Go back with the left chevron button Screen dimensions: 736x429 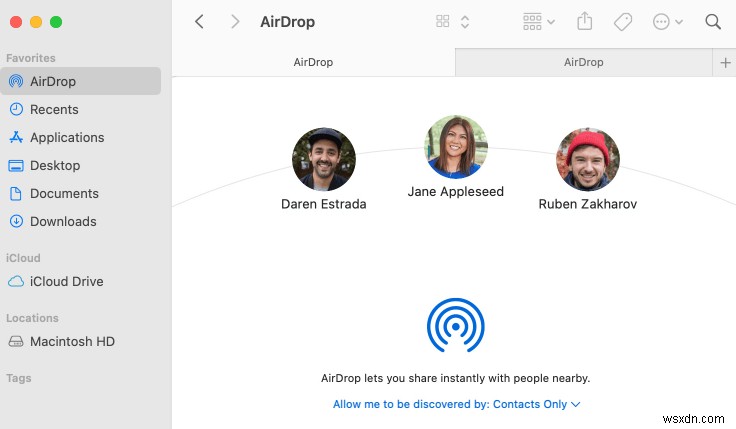[199, 22]
